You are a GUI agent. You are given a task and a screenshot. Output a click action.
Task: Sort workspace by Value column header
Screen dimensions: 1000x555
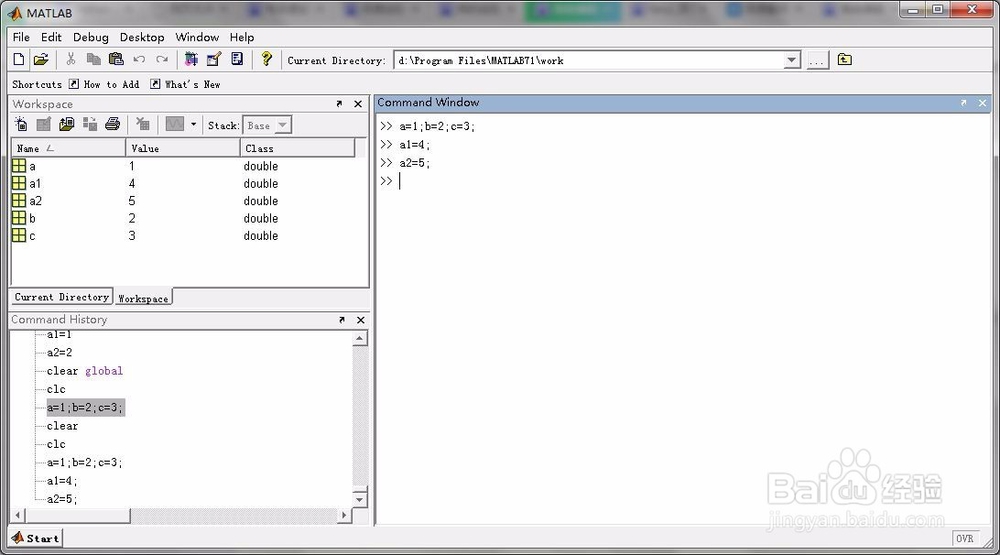(x=183, y=148)
